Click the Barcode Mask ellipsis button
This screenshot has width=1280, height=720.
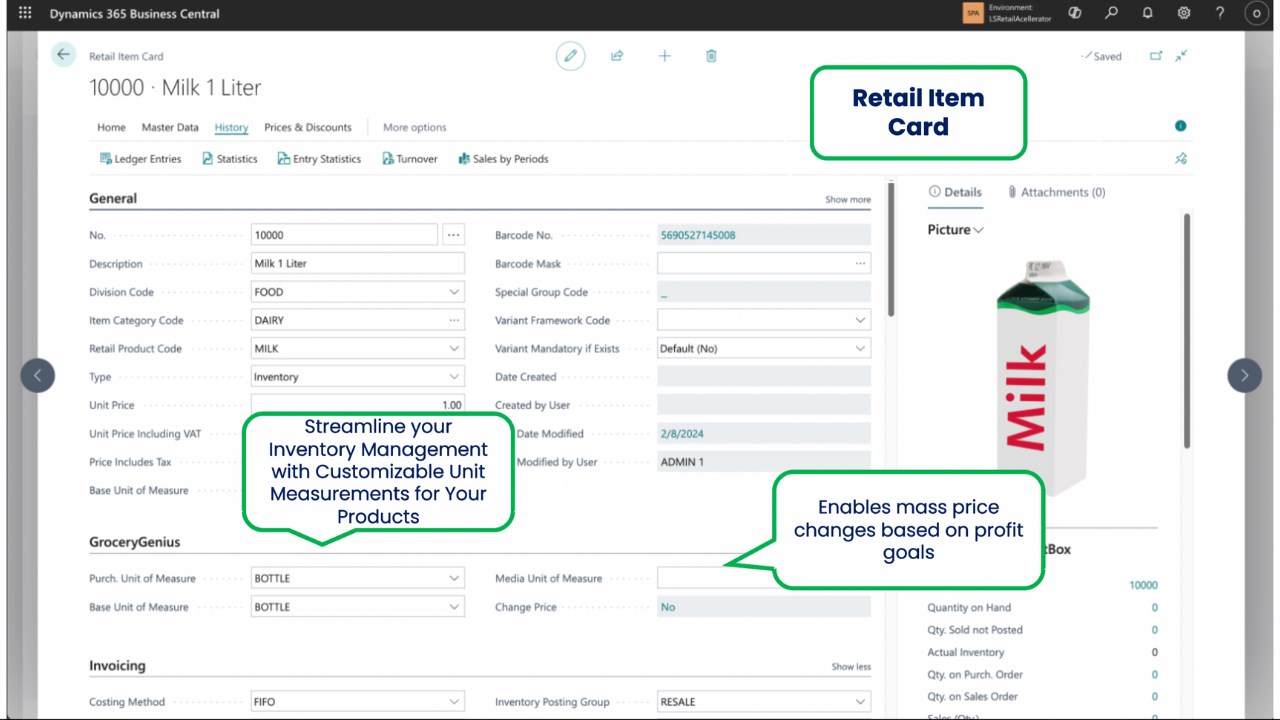tap(860, 263)
